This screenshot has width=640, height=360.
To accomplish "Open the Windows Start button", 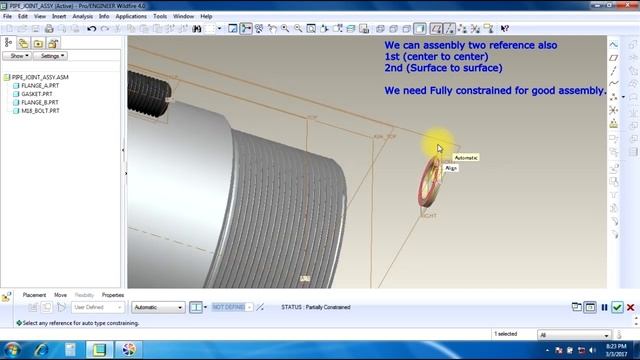I will point(12,350).
